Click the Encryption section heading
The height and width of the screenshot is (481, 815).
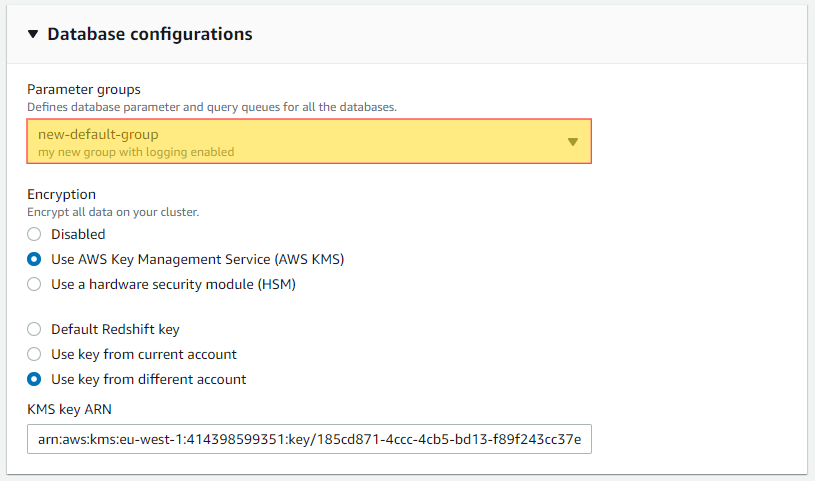pyautogui.click(x=61, y=194)
